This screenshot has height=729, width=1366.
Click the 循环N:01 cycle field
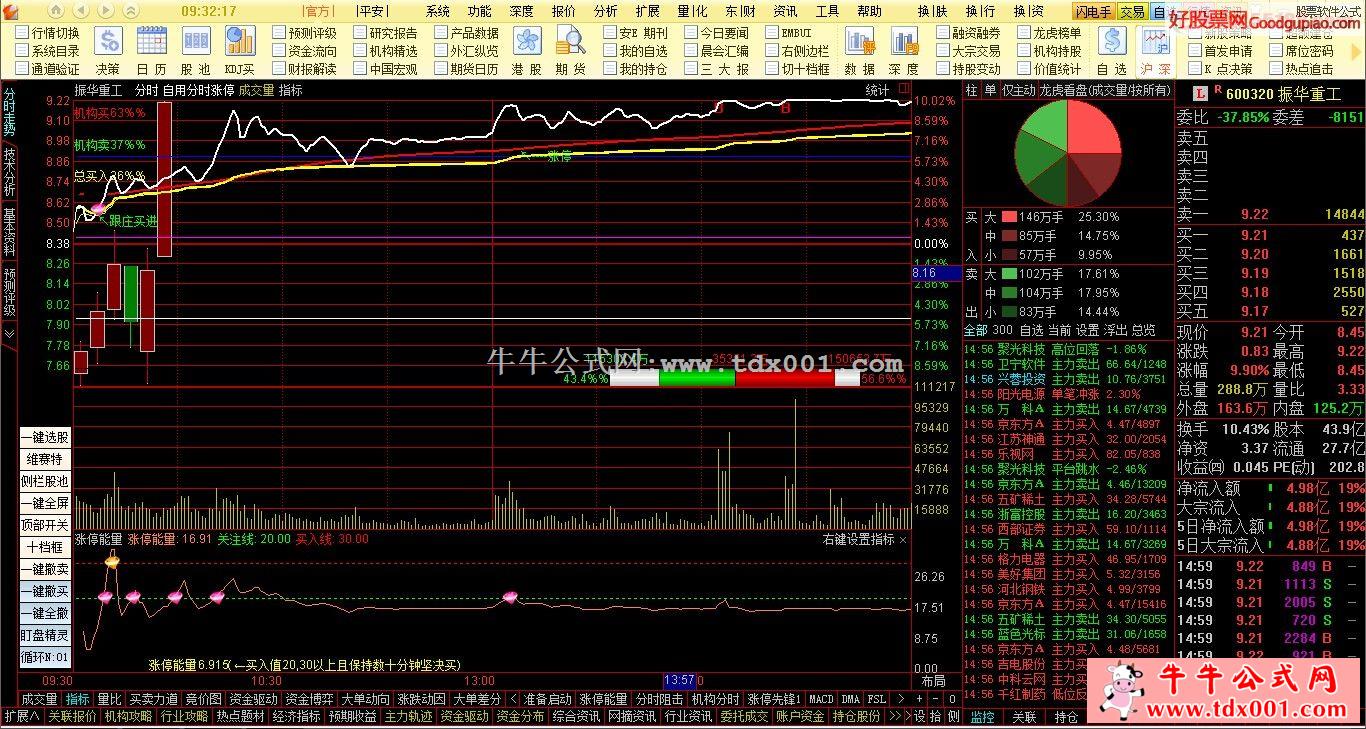click(x=46, y=657)
